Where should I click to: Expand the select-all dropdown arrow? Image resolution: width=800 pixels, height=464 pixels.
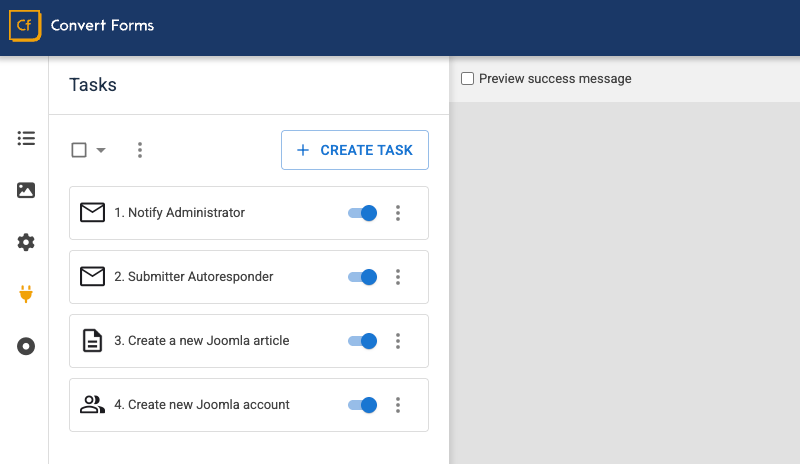click(x=101, y=150)
